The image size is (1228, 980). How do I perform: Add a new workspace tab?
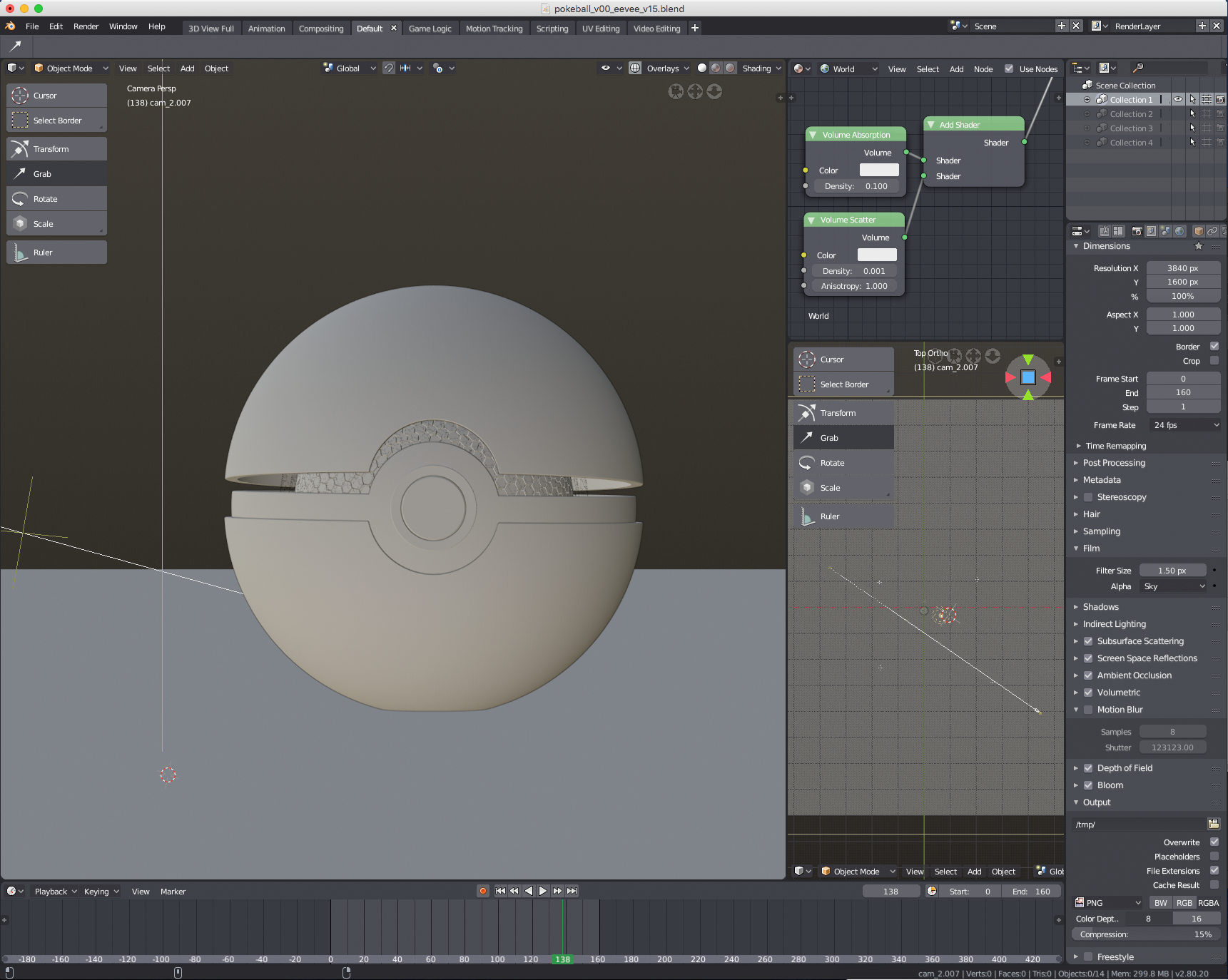click(x=694, y=28)
